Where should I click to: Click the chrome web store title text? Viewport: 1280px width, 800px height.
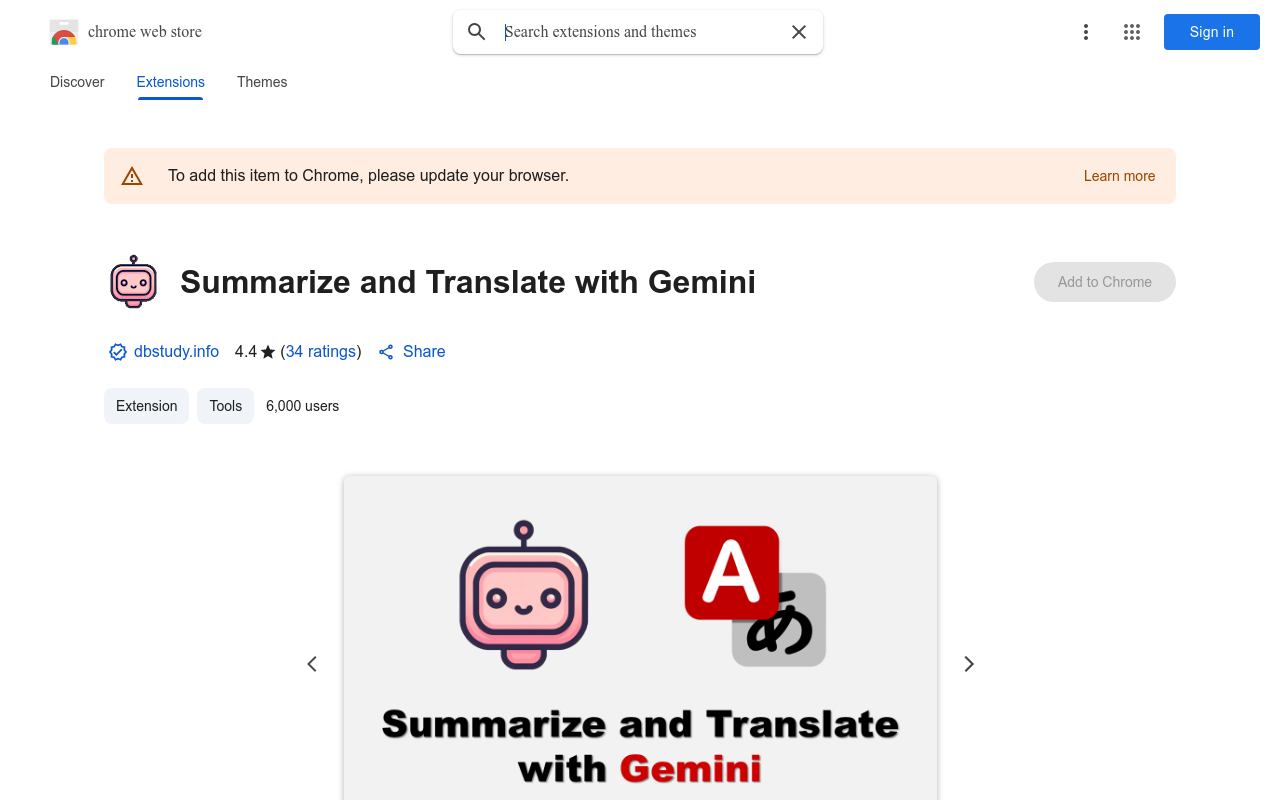point(145,32)
